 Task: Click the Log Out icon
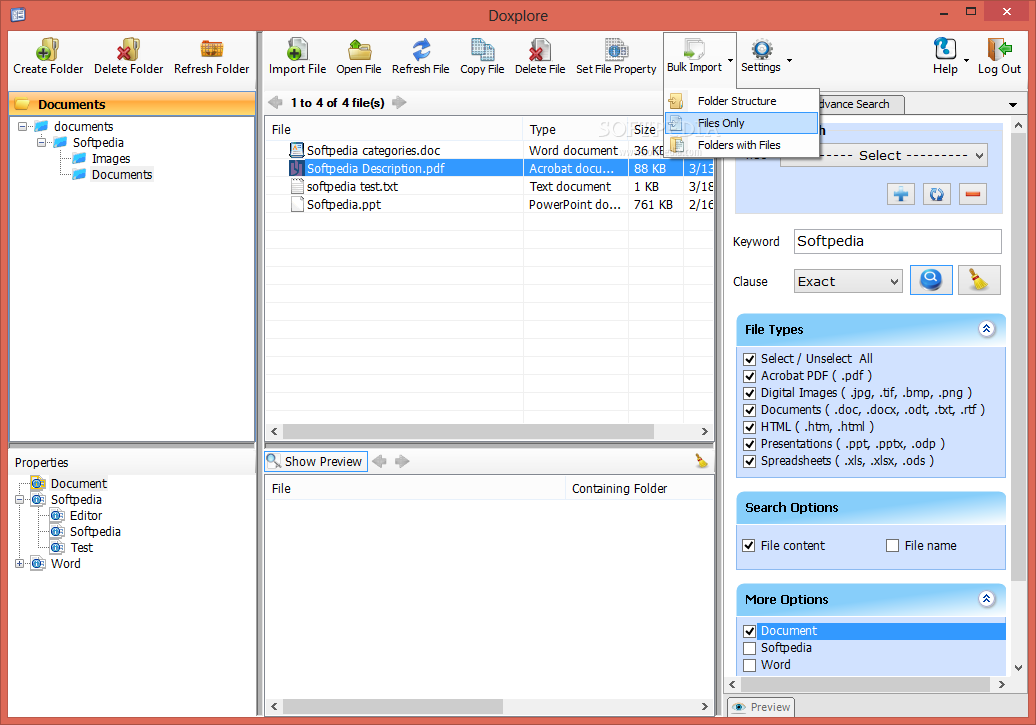click(x=999, y=48)
